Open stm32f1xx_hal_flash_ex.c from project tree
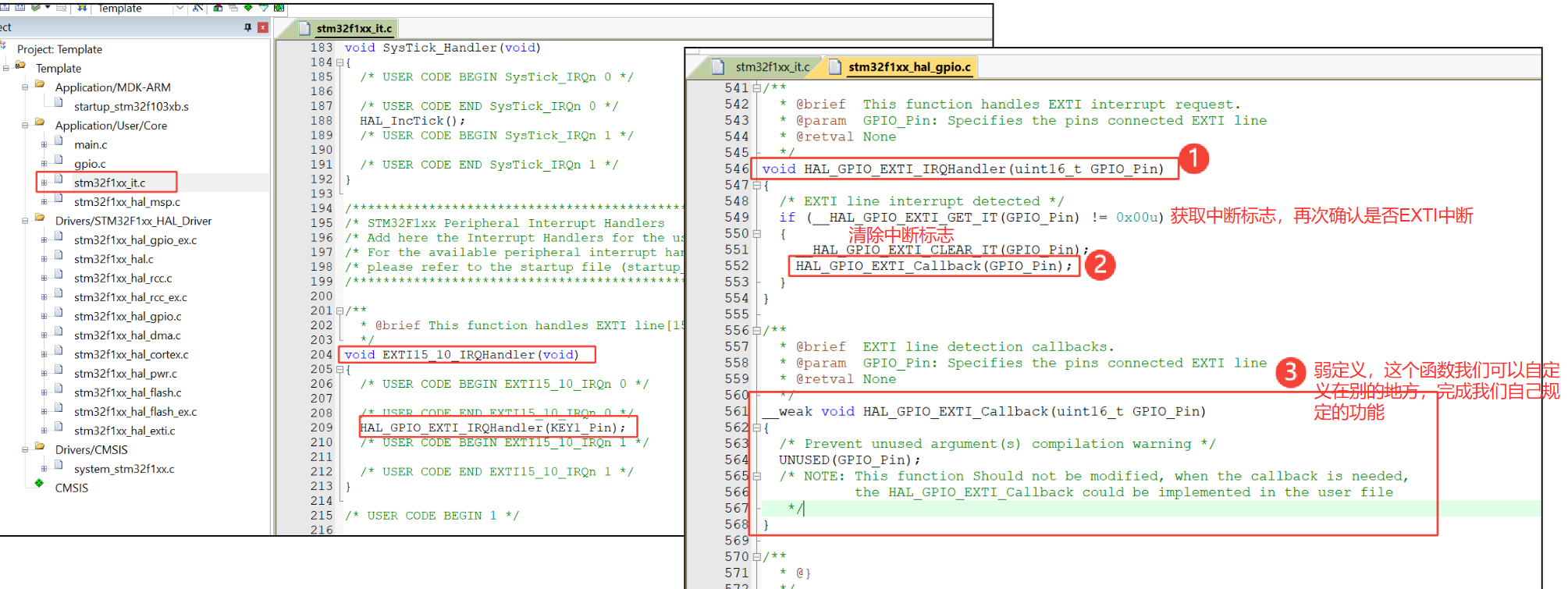Viewport: 1568px width, 589px height. 135,412
